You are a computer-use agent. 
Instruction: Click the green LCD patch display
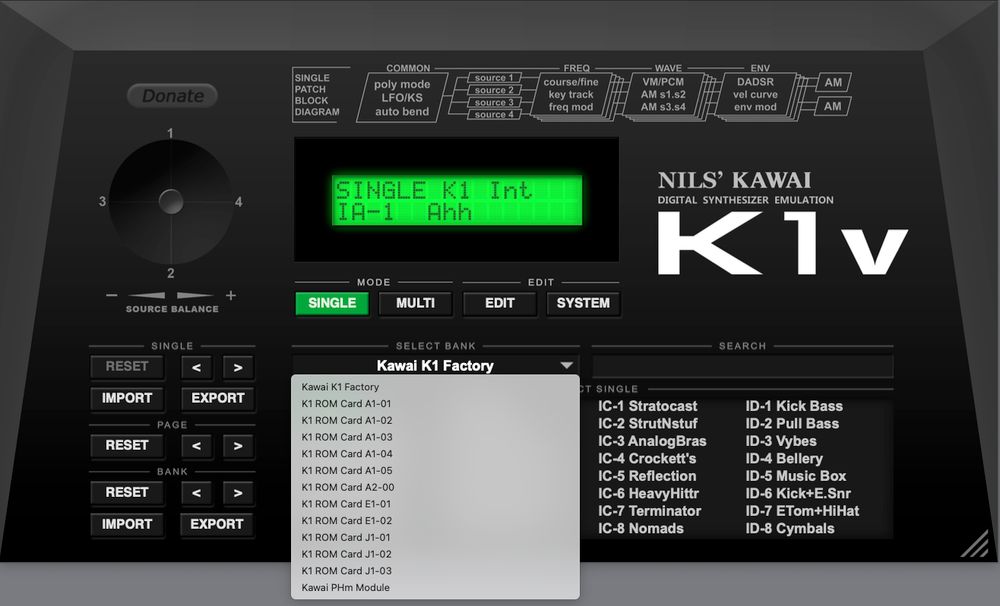pyautogui.click(x=457, y=200)
